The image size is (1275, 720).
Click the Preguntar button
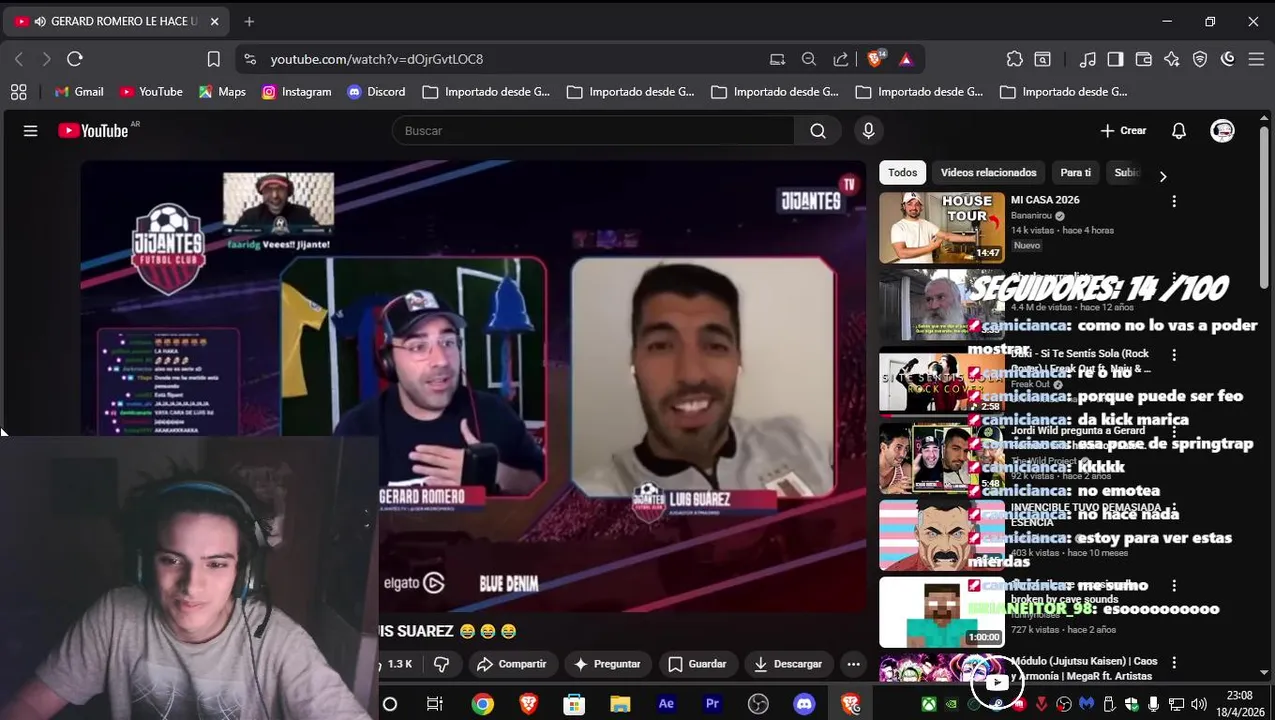point(607,664)
